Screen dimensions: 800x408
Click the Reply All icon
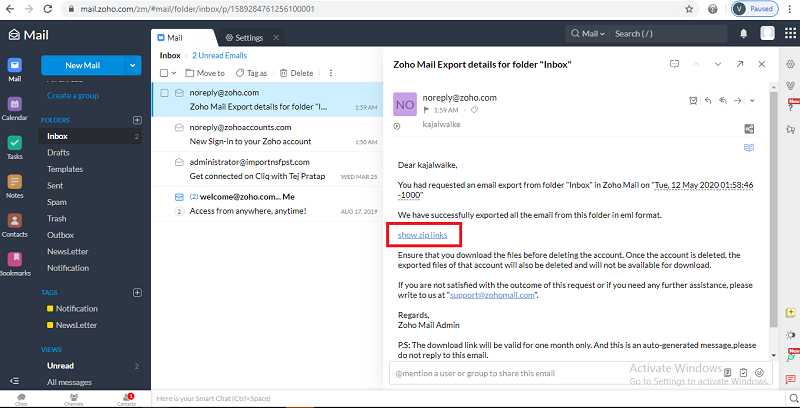pos(722,101)
